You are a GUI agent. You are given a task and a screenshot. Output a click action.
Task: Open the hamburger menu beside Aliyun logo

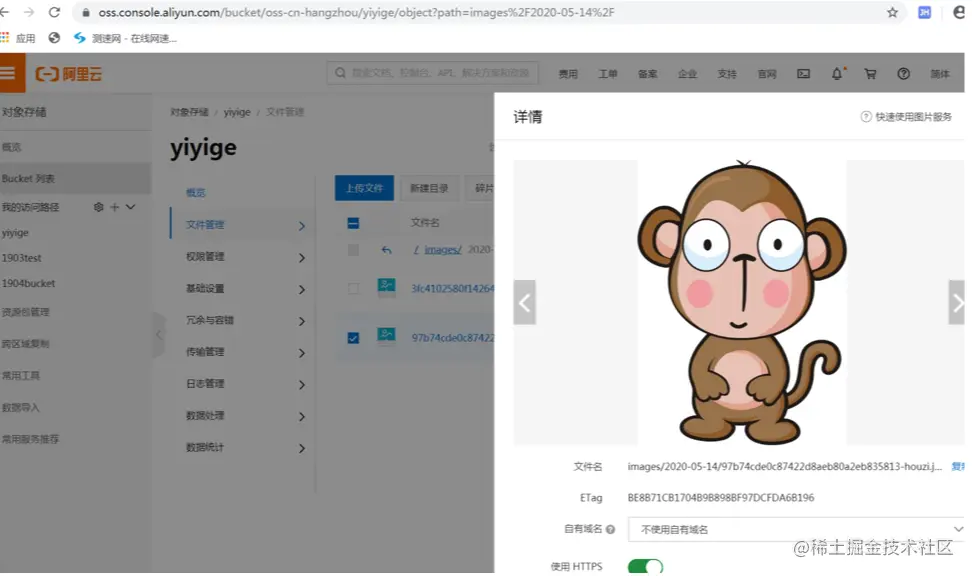point(9,73)
